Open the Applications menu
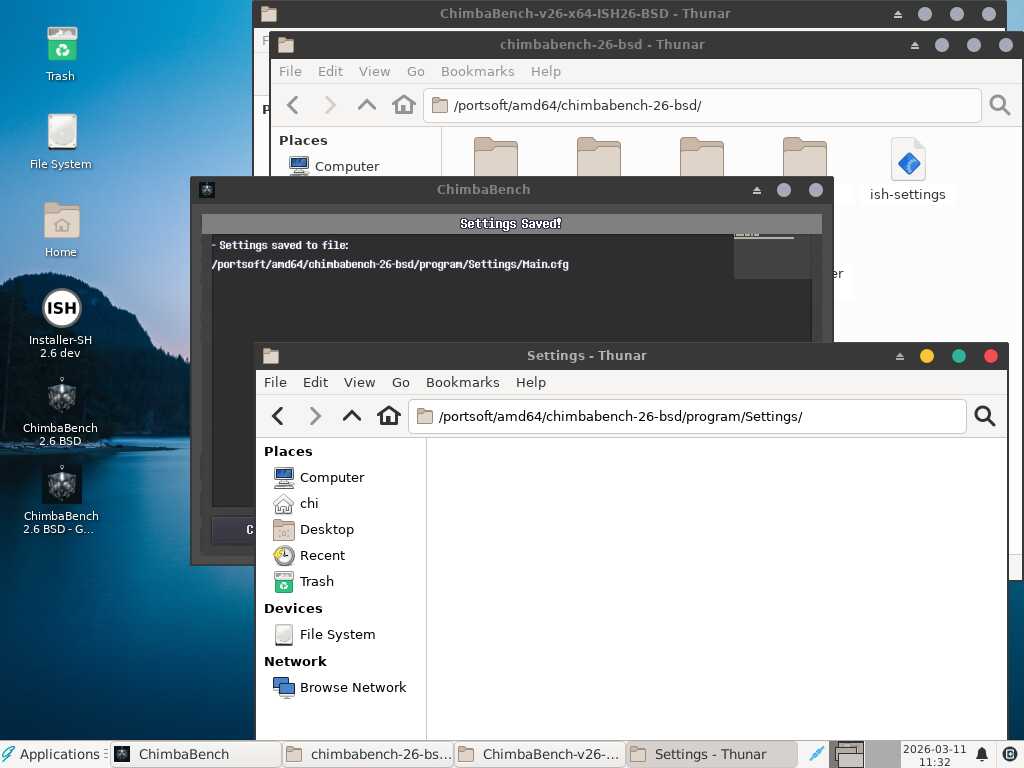This screenshot has height=768, width=1024. point(55,754)
